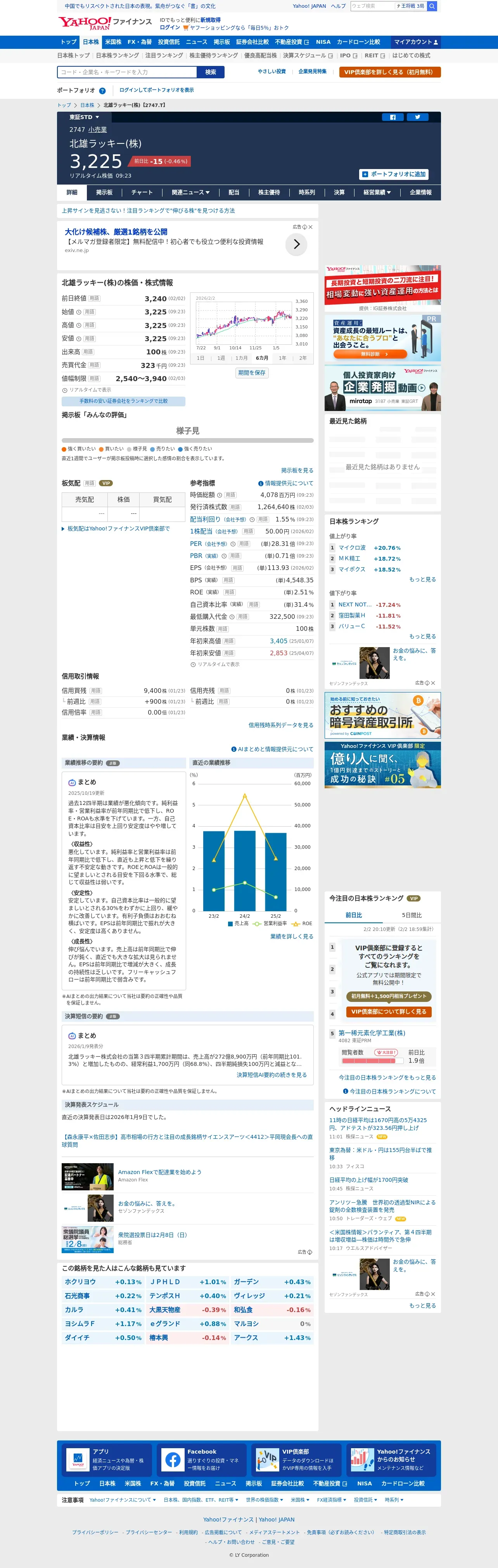The image size is (498, 1568).
Task: Click the ウェブ検索 input field
Action: tap(372, 6)
